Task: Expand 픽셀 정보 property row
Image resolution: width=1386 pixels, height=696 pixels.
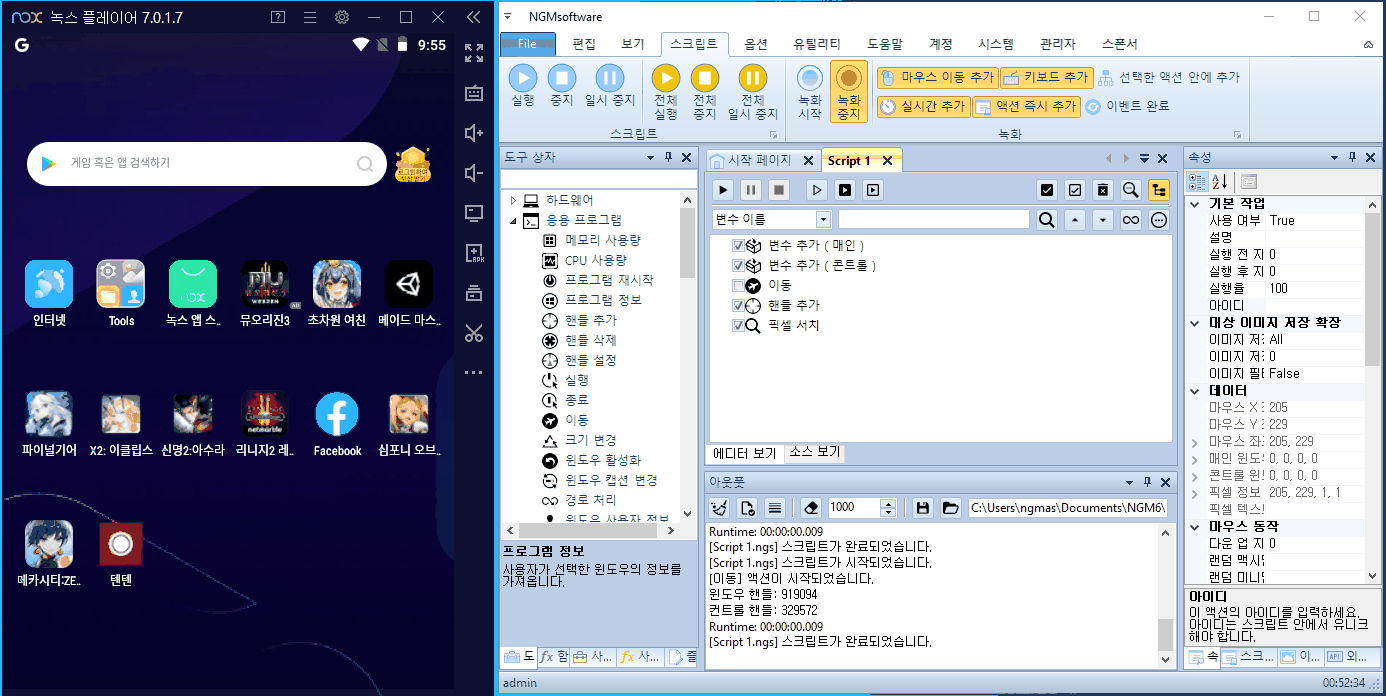Action: pos(1195,493)
